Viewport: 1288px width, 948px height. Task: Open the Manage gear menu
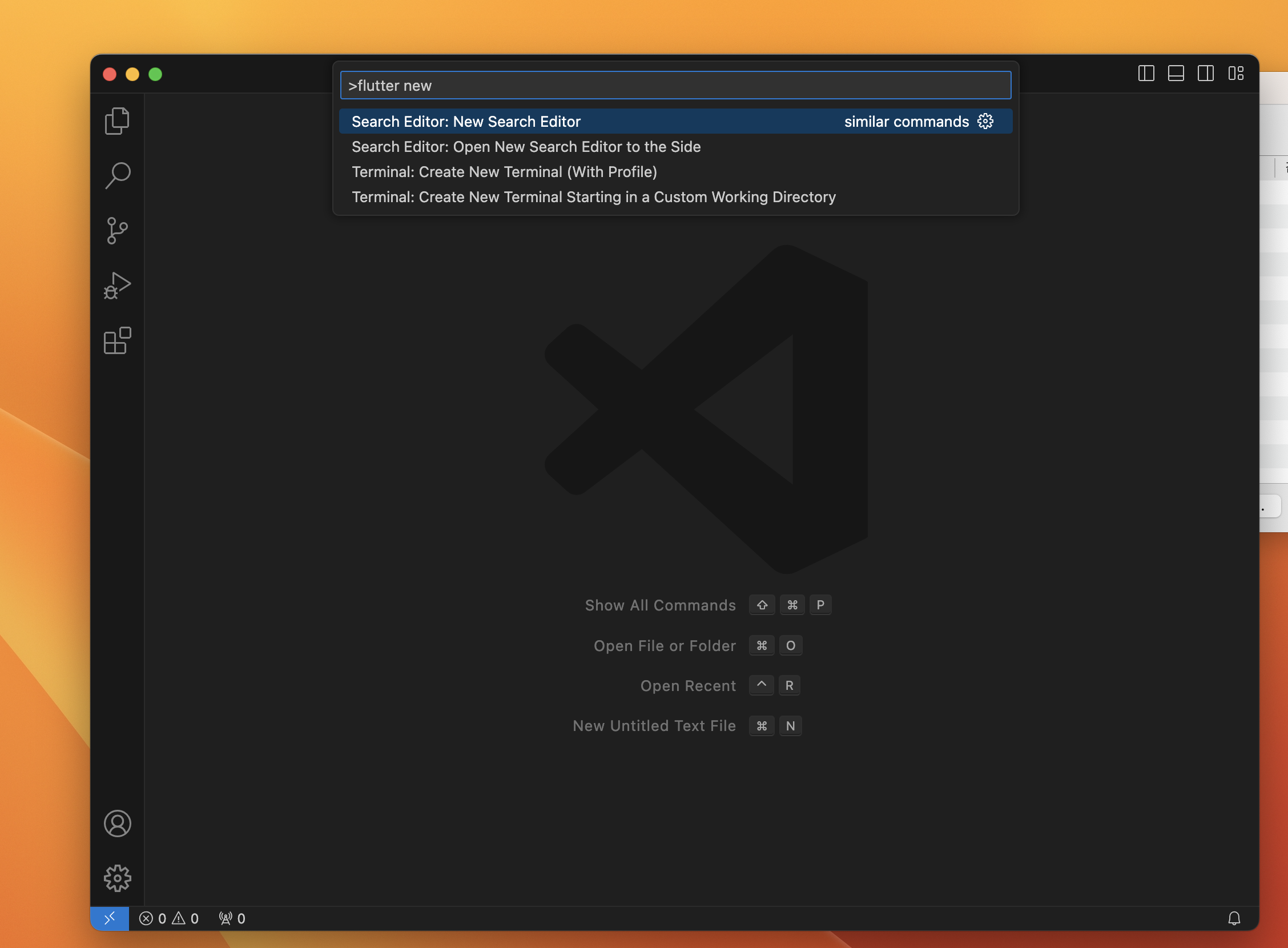tap(117, 878)
